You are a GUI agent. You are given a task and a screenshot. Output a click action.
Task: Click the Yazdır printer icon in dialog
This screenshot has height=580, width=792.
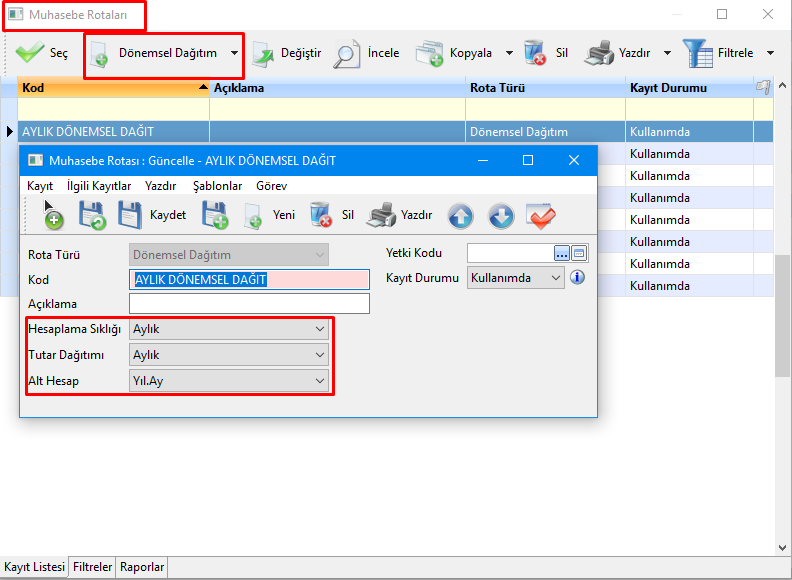[382, 215]
